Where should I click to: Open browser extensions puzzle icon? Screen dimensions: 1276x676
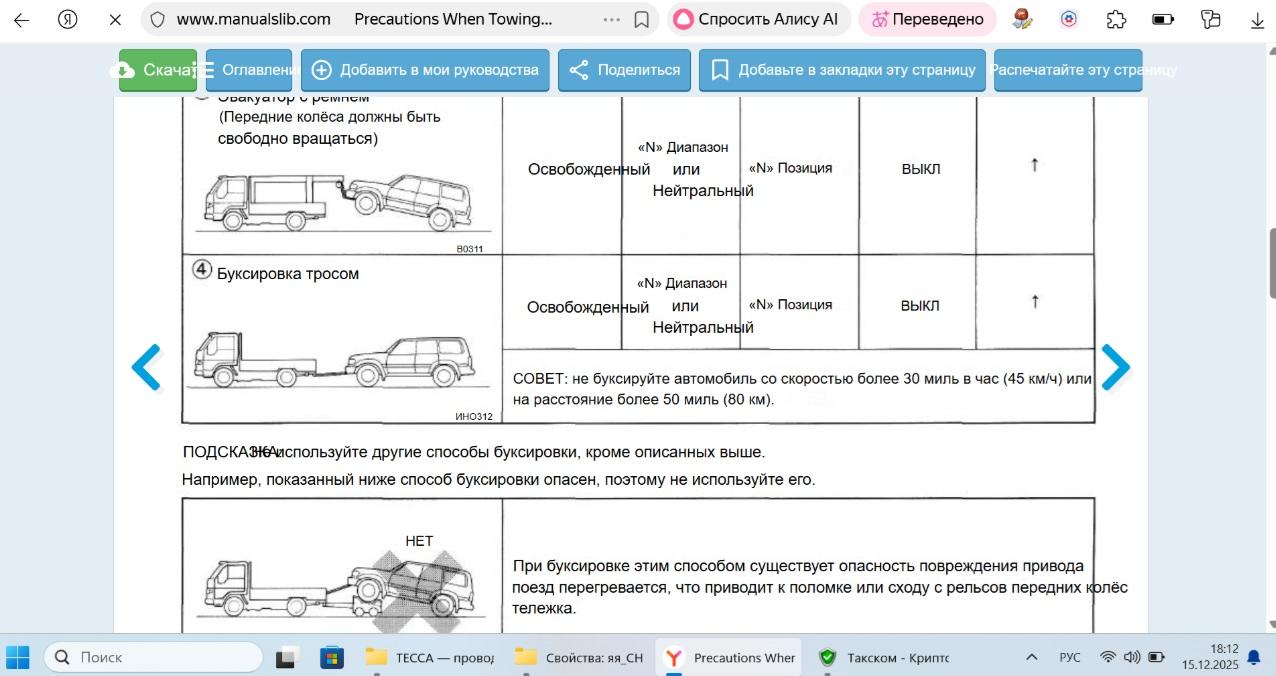pos(1116,19)
